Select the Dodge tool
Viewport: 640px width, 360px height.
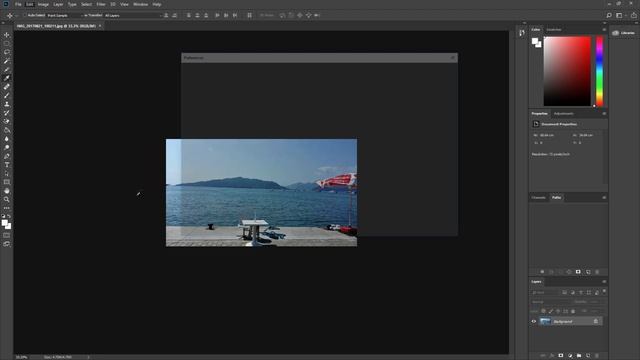tap(7, 147)
